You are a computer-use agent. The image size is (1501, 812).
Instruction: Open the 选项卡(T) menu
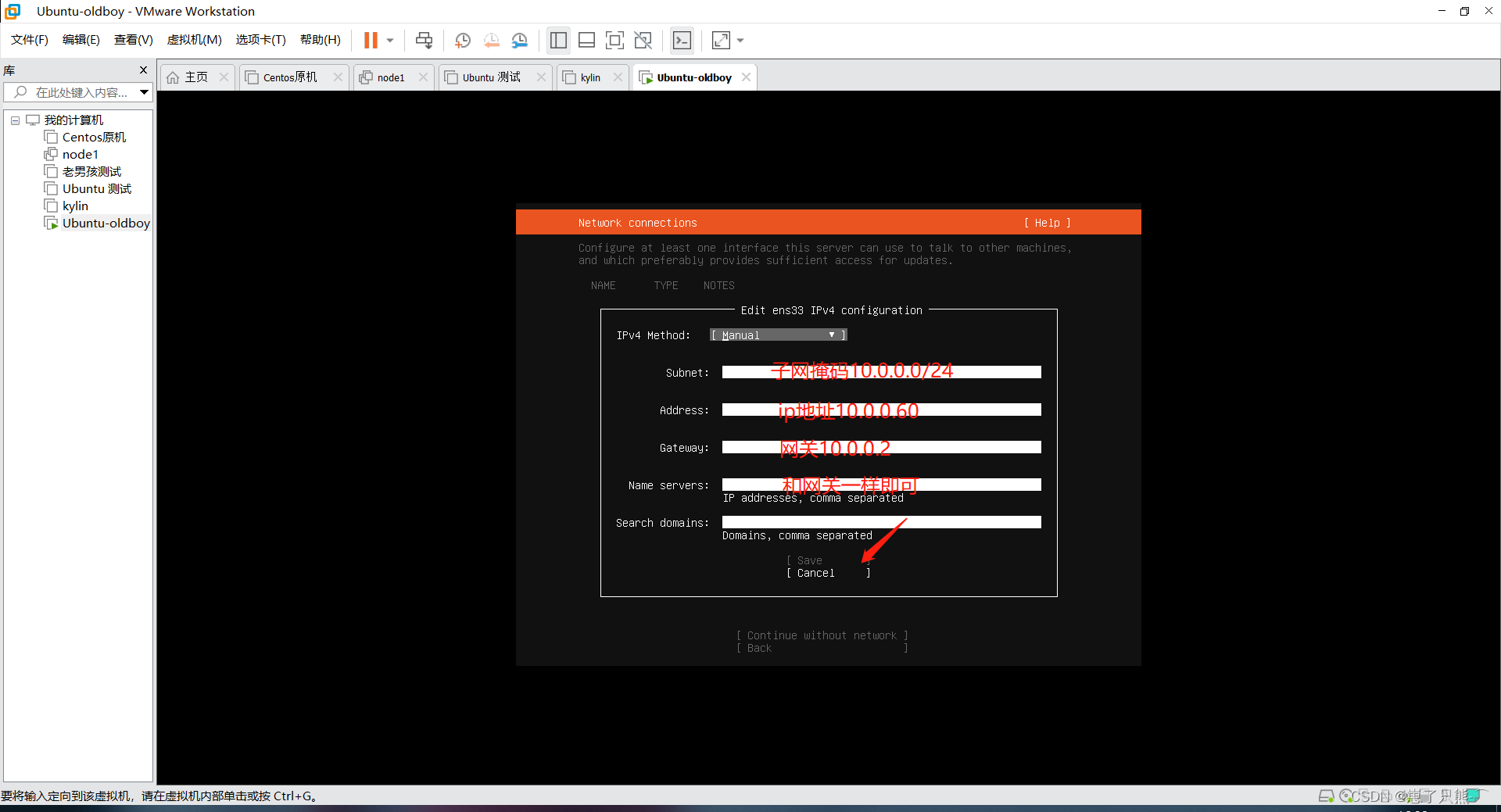coord(260,40)
